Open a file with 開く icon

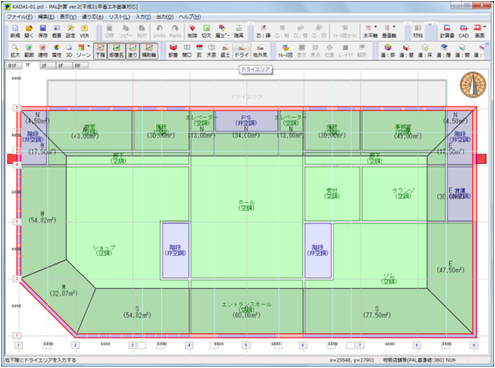(29, 31)
